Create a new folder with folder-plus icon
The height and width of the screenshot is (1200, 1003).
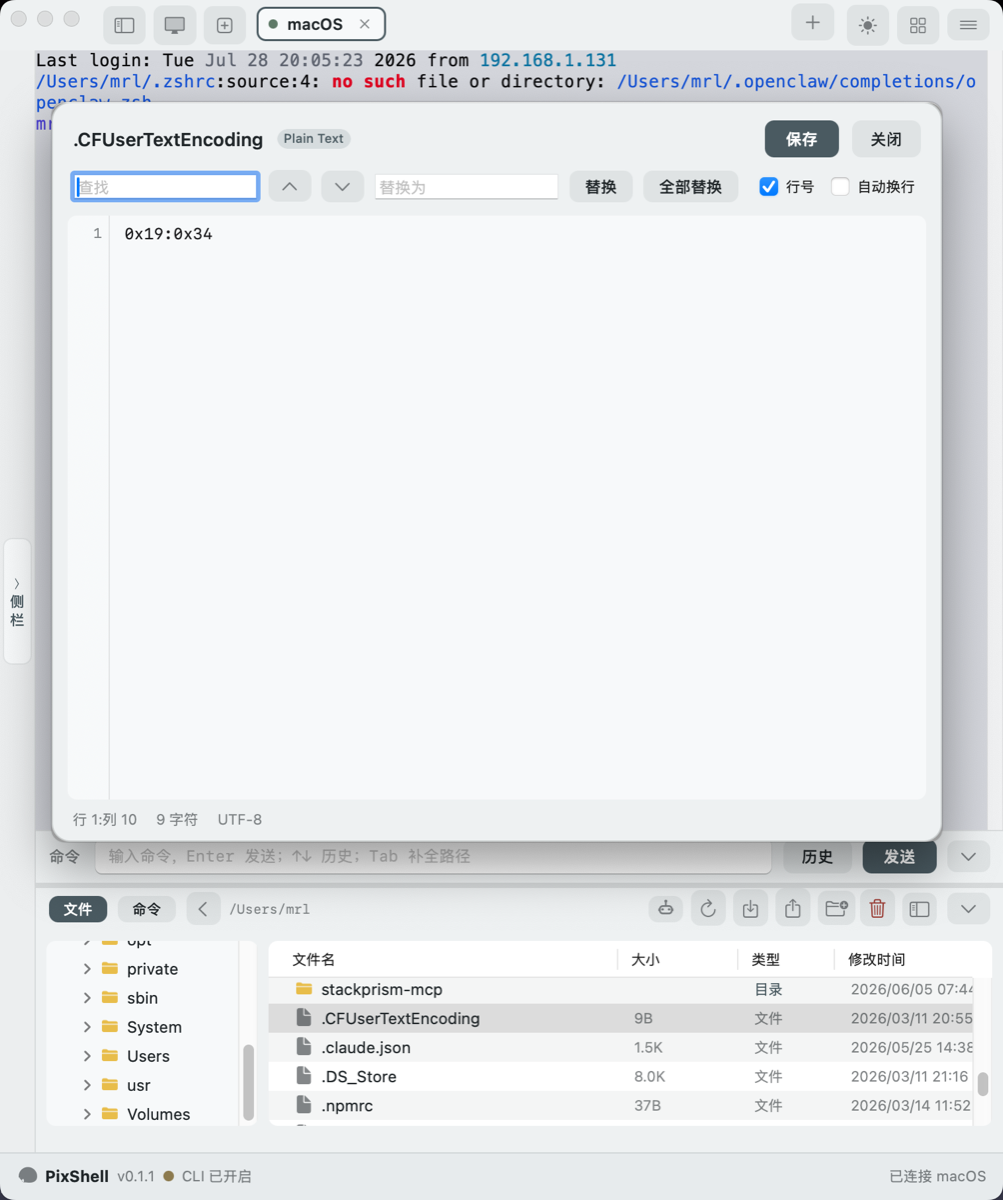(x=836, y=908)
